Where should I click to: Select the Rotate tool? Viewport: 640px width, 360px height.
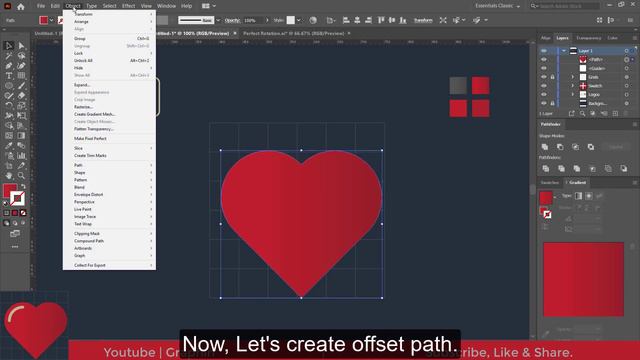(x=9, y=106)
